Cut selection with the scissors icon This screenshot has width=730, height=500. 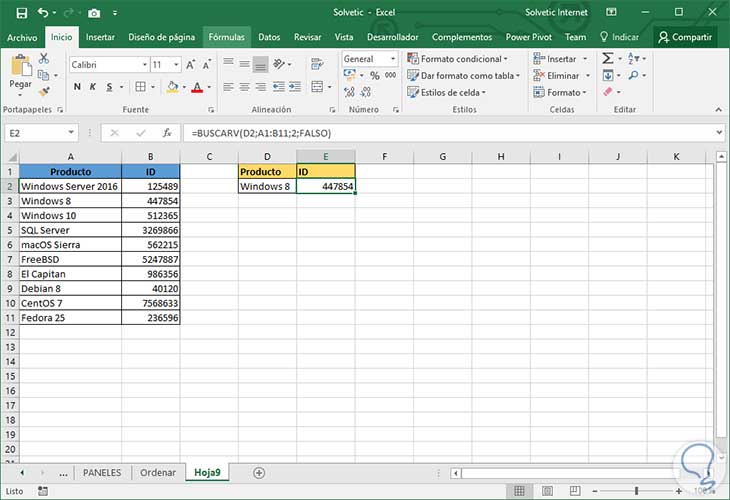pos(44,58)
